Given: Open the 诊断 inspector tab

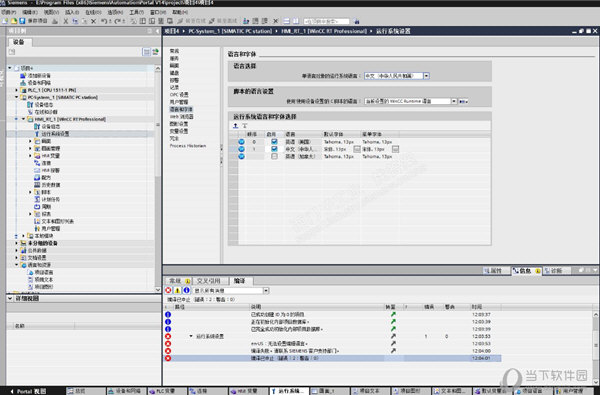Looking at the screenshot, I should click(557, 271).
